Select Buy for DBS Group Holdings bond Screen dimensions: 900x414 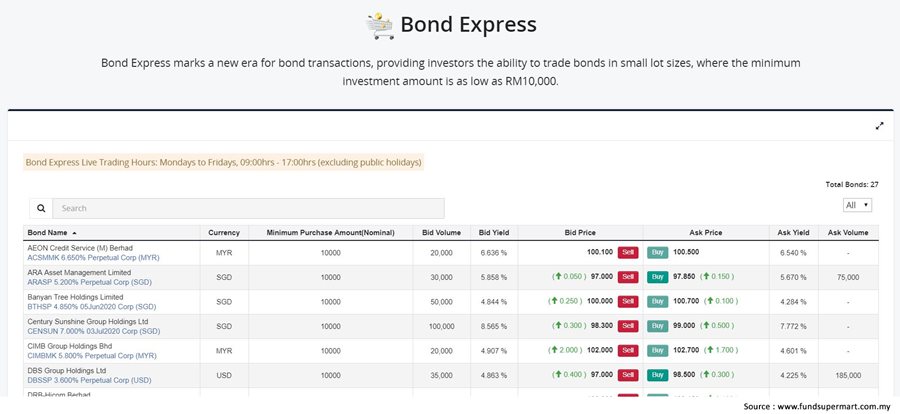pos(658,375)
